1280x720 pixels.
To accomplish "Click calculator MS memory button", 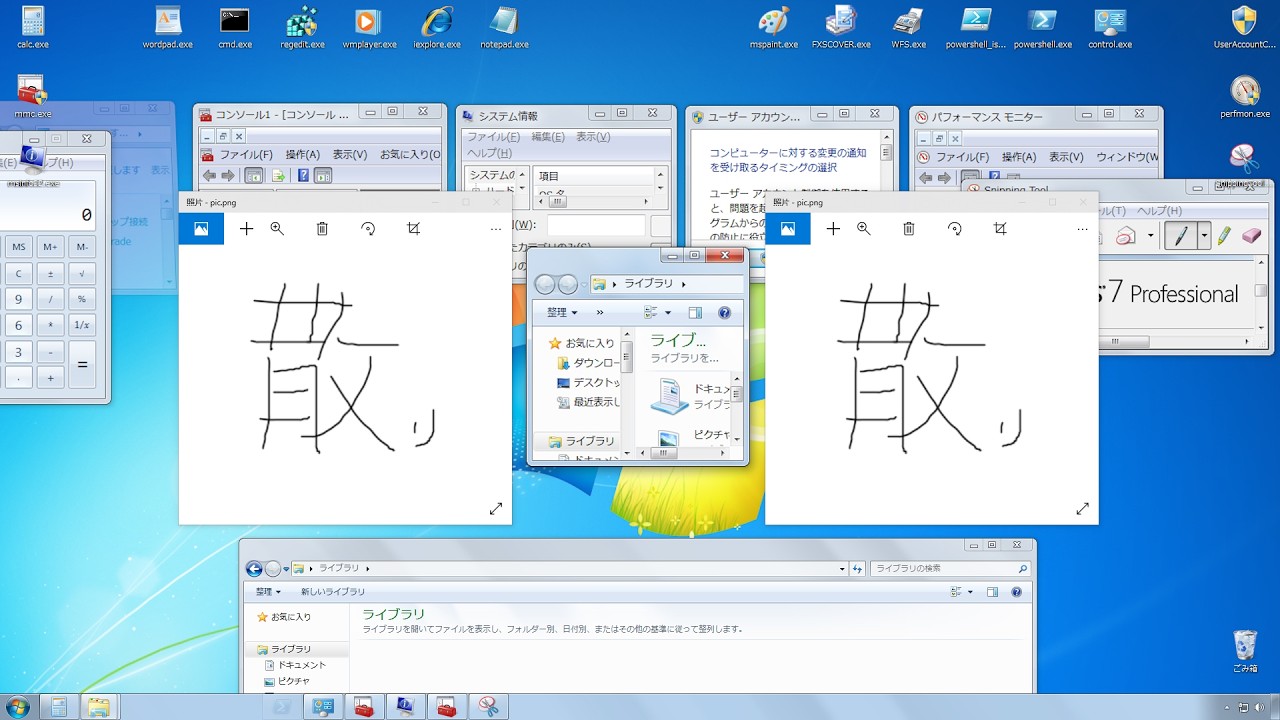I will point(18,246).
